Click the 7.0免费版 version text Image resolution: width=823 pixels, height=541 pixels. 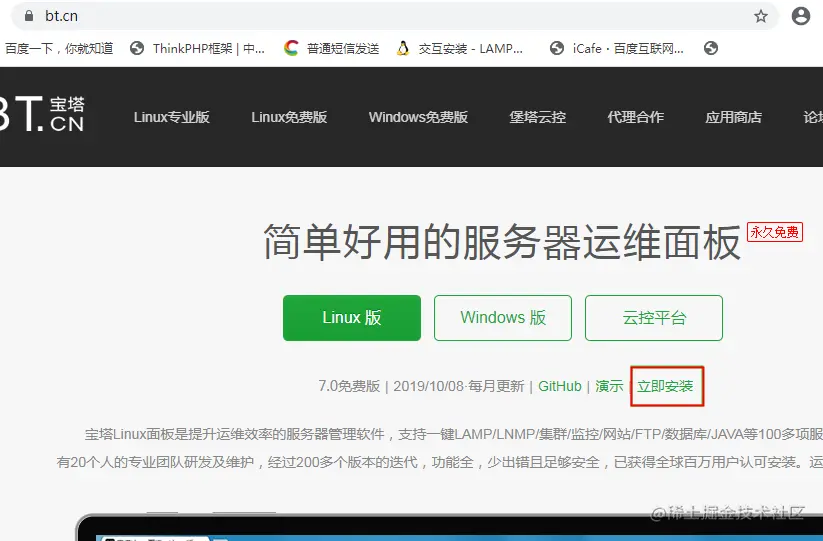coord(349,386)
